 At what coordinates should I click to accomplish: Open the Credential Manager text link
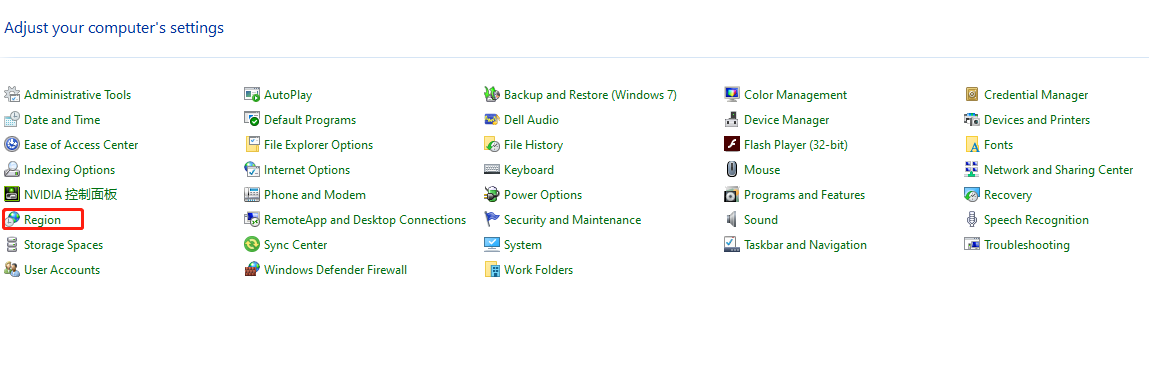click(x=1036, y=94)
